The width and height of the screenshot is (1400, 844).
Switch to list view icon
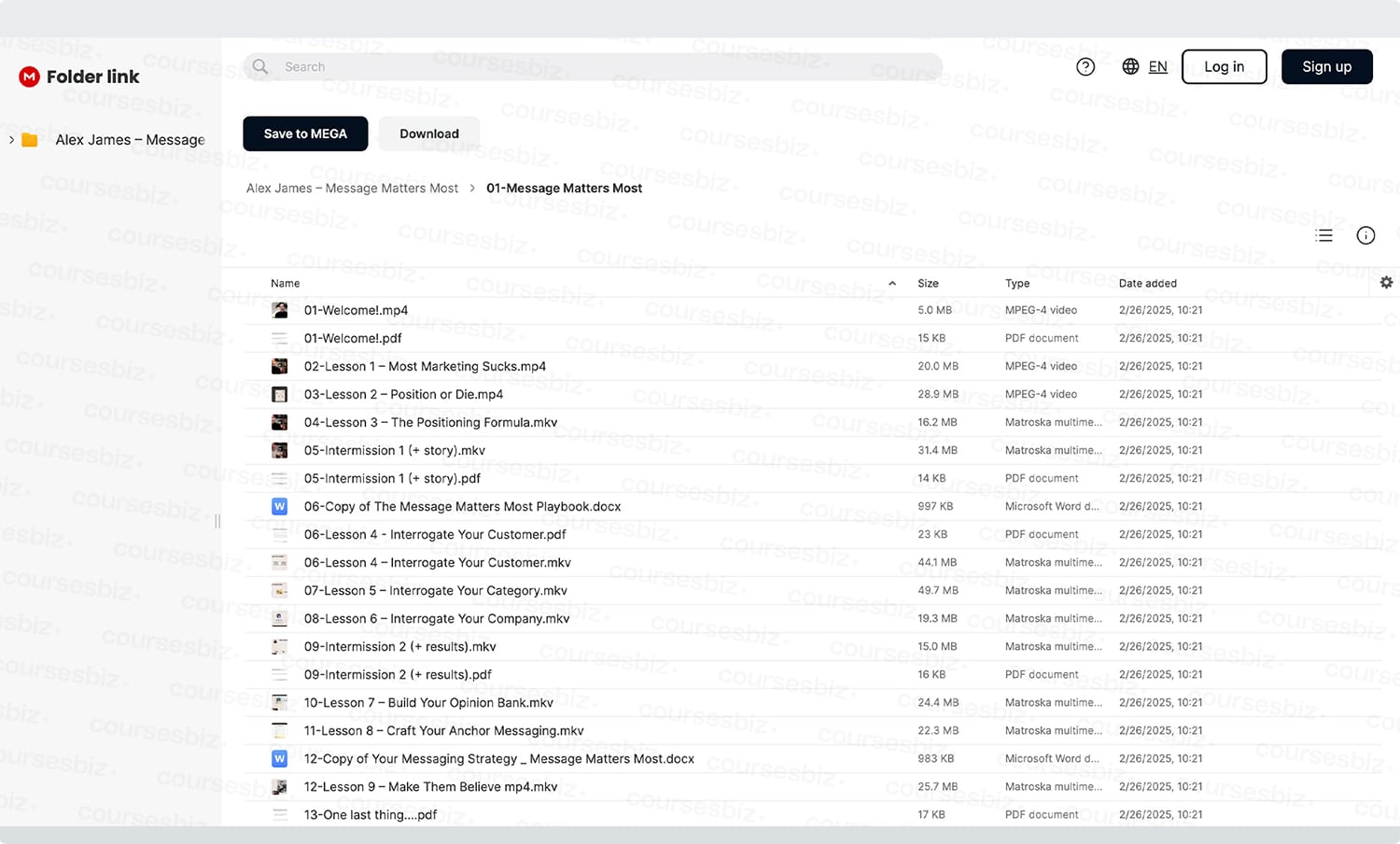tap(1323, 235)
